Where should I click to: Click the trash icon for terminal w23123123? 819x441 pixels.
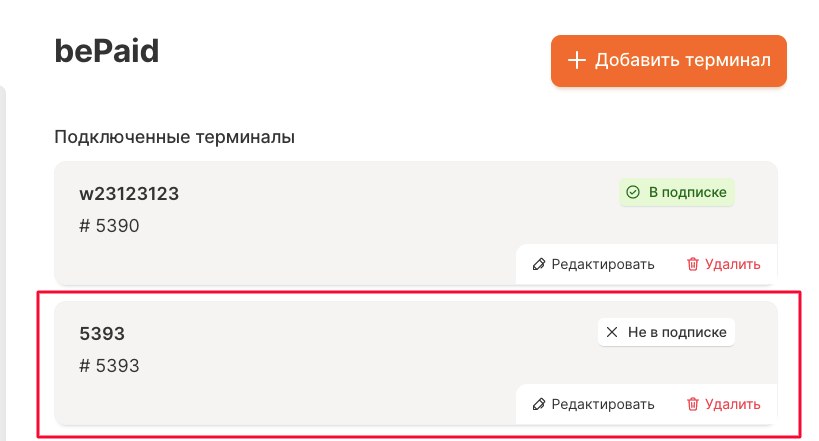pos(692,264)
